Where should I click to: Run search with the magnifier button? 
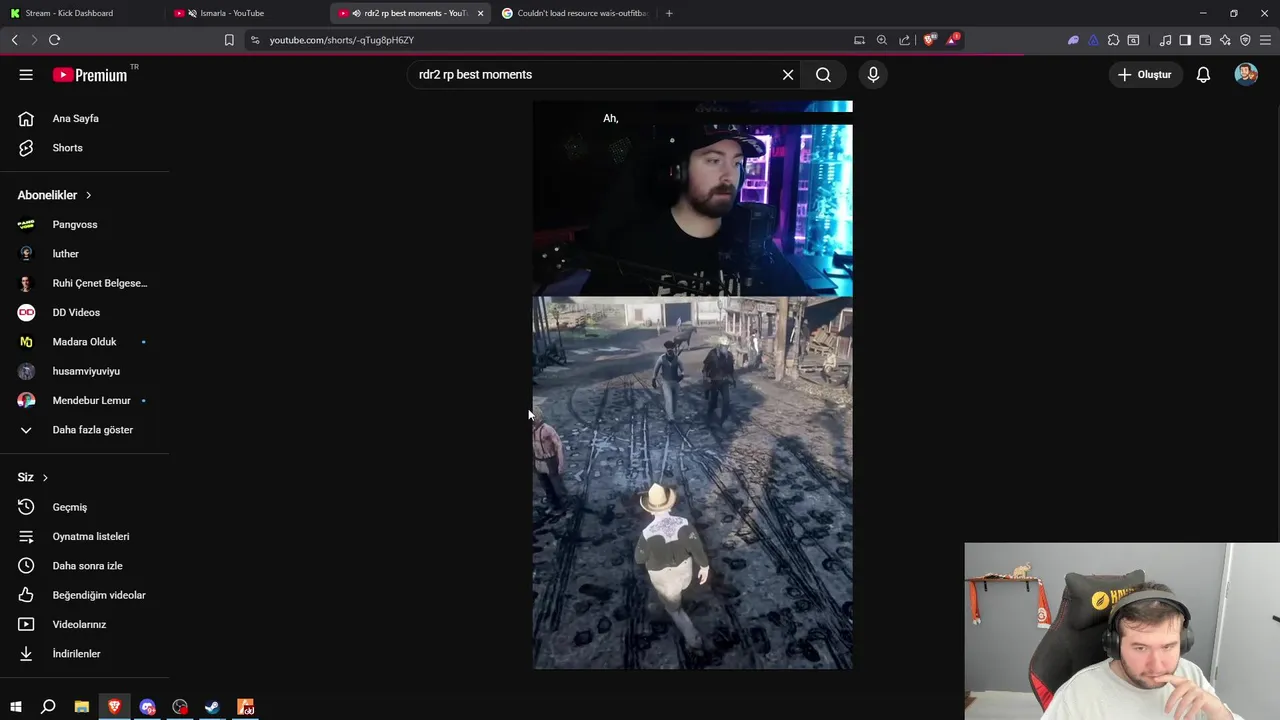(x=823, y=75)
